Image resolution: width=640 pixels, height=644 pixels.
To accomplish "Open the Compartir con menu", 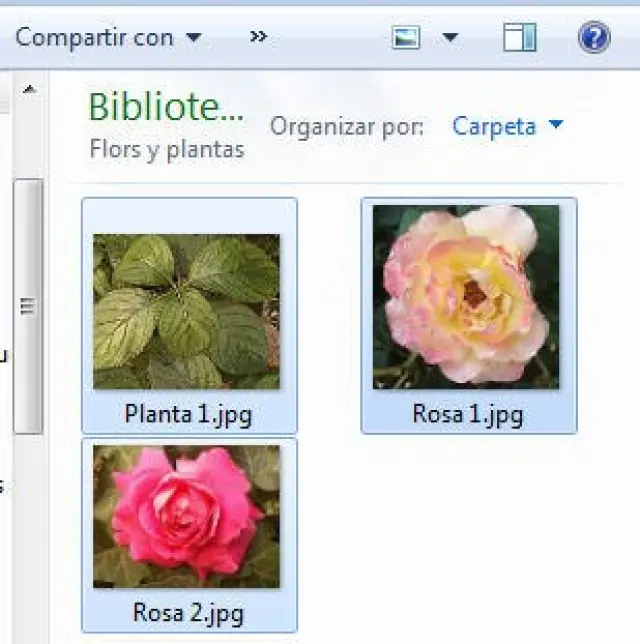I will pyautogui.click(x=95, y=38).
